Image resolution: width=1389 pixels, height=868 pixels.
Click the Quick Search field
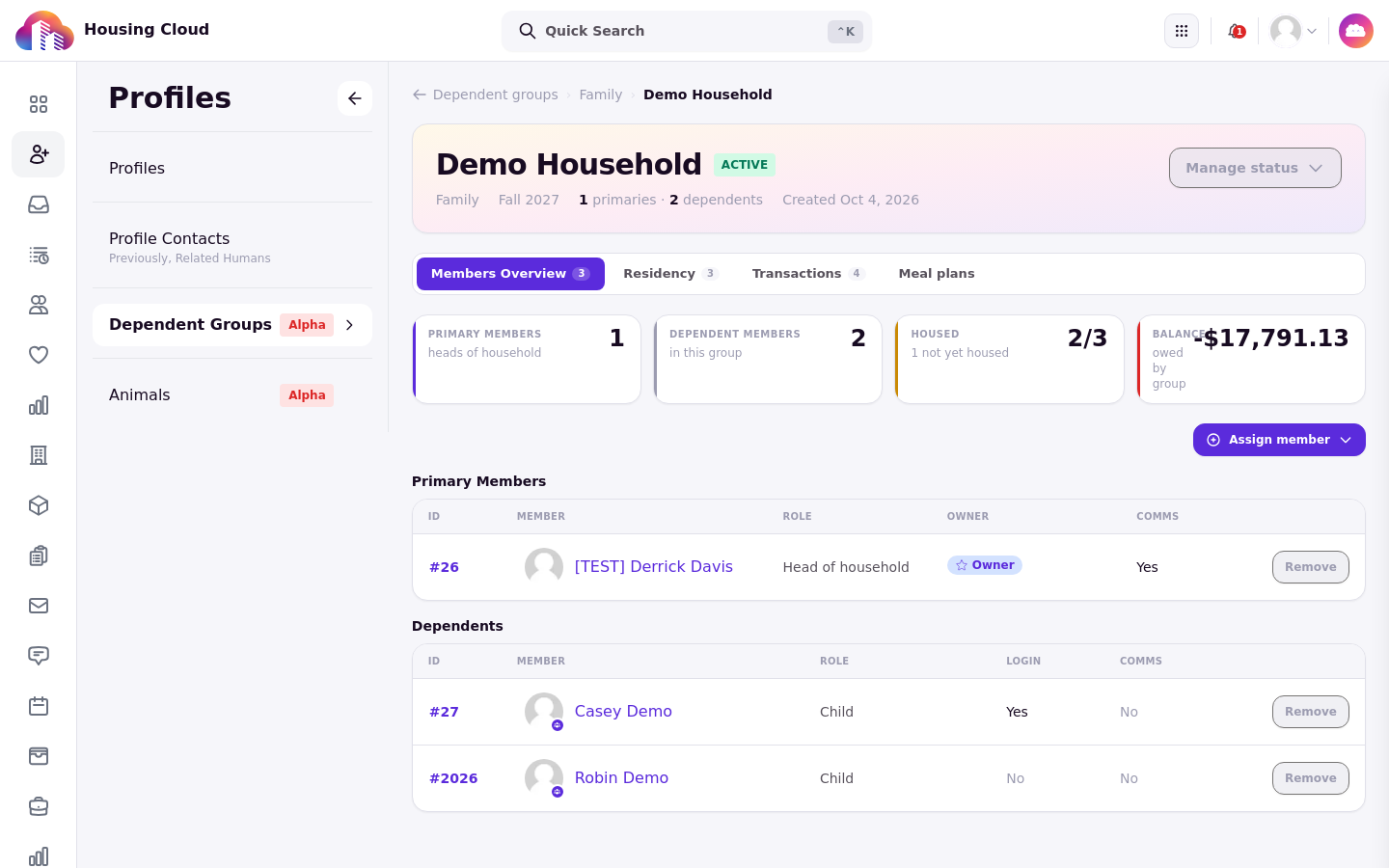687,31
